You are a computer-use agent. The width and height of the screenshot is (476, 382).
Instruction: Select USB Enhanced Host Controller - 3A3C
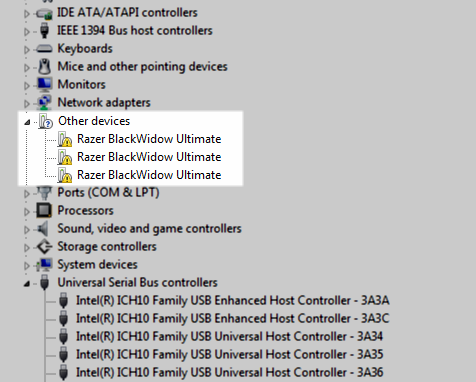233,318
